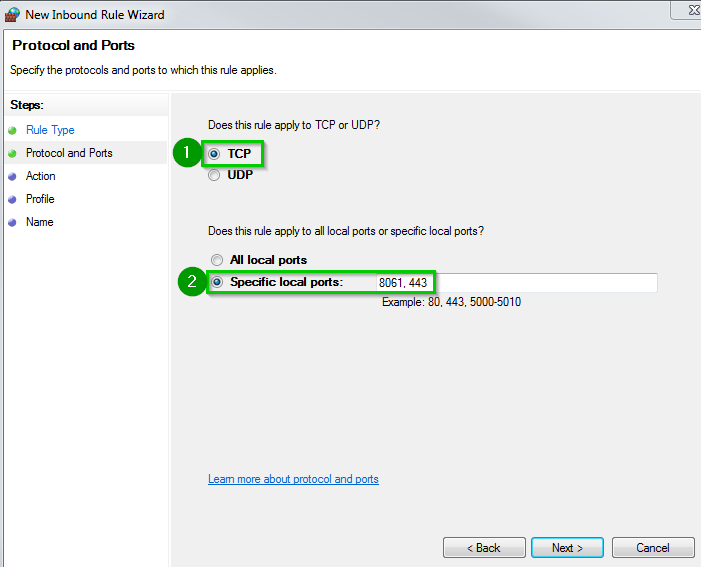Jump to the Profile step

point(40,199)
